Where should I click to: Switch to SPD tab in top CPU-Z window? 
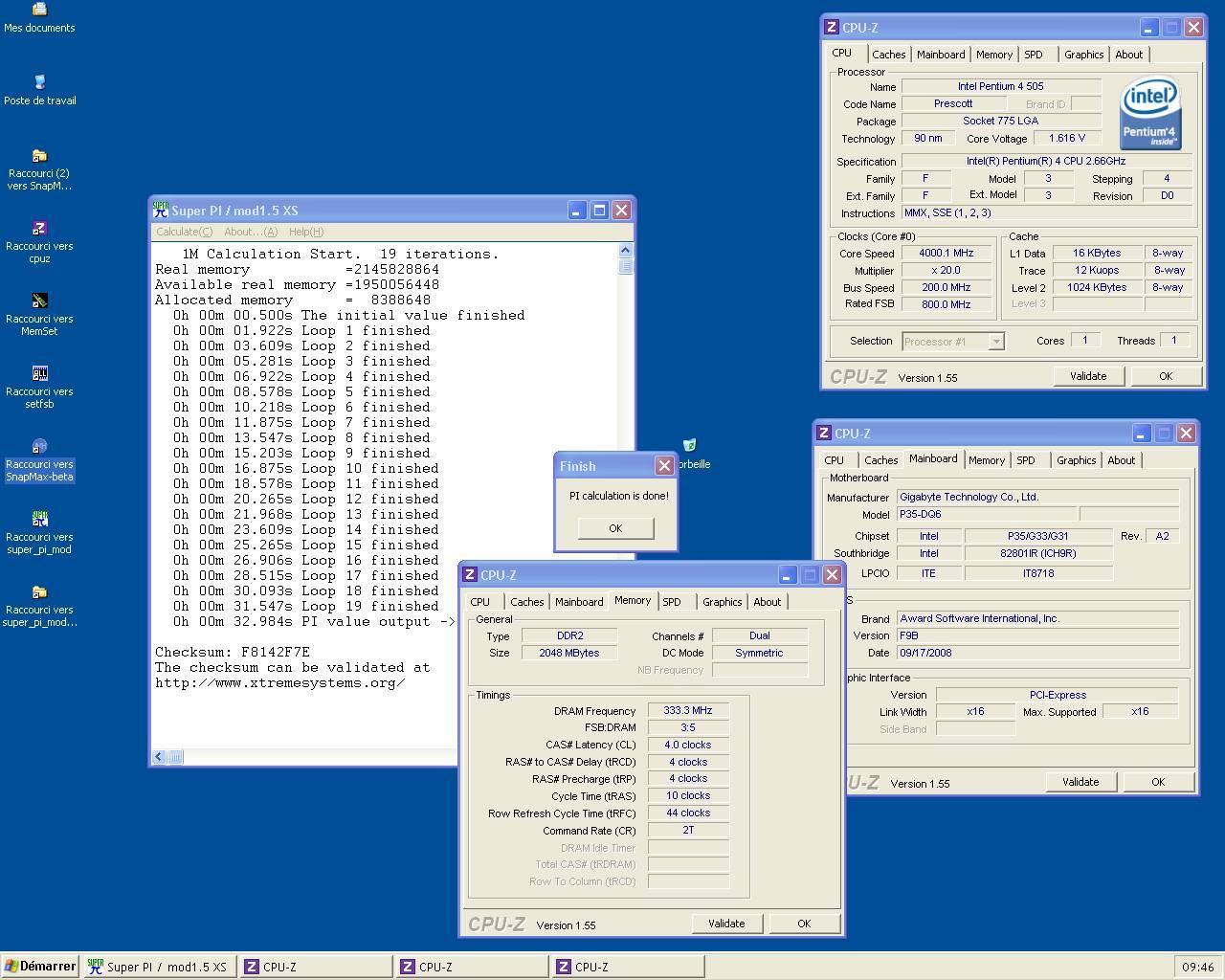1034,55
